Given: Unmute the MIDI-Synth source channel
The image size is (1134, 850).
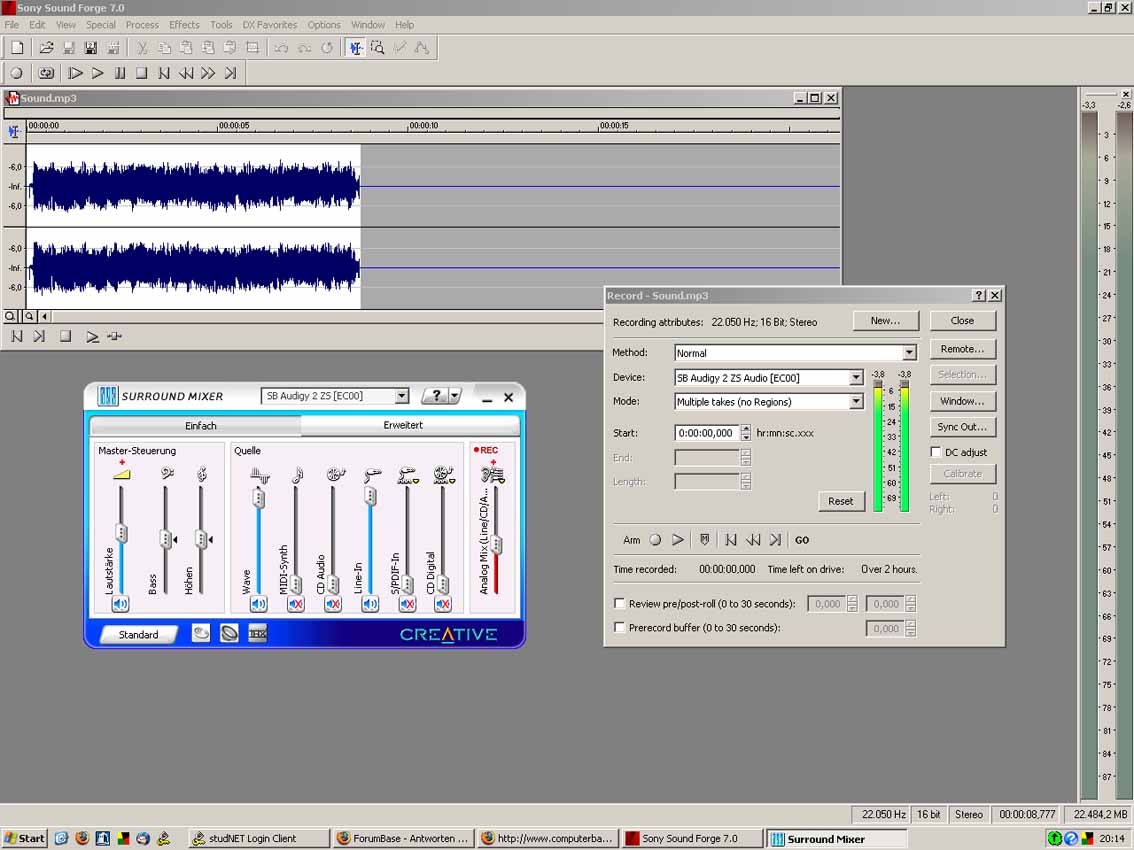Looking at the screenshot, I should click(296, 604).
